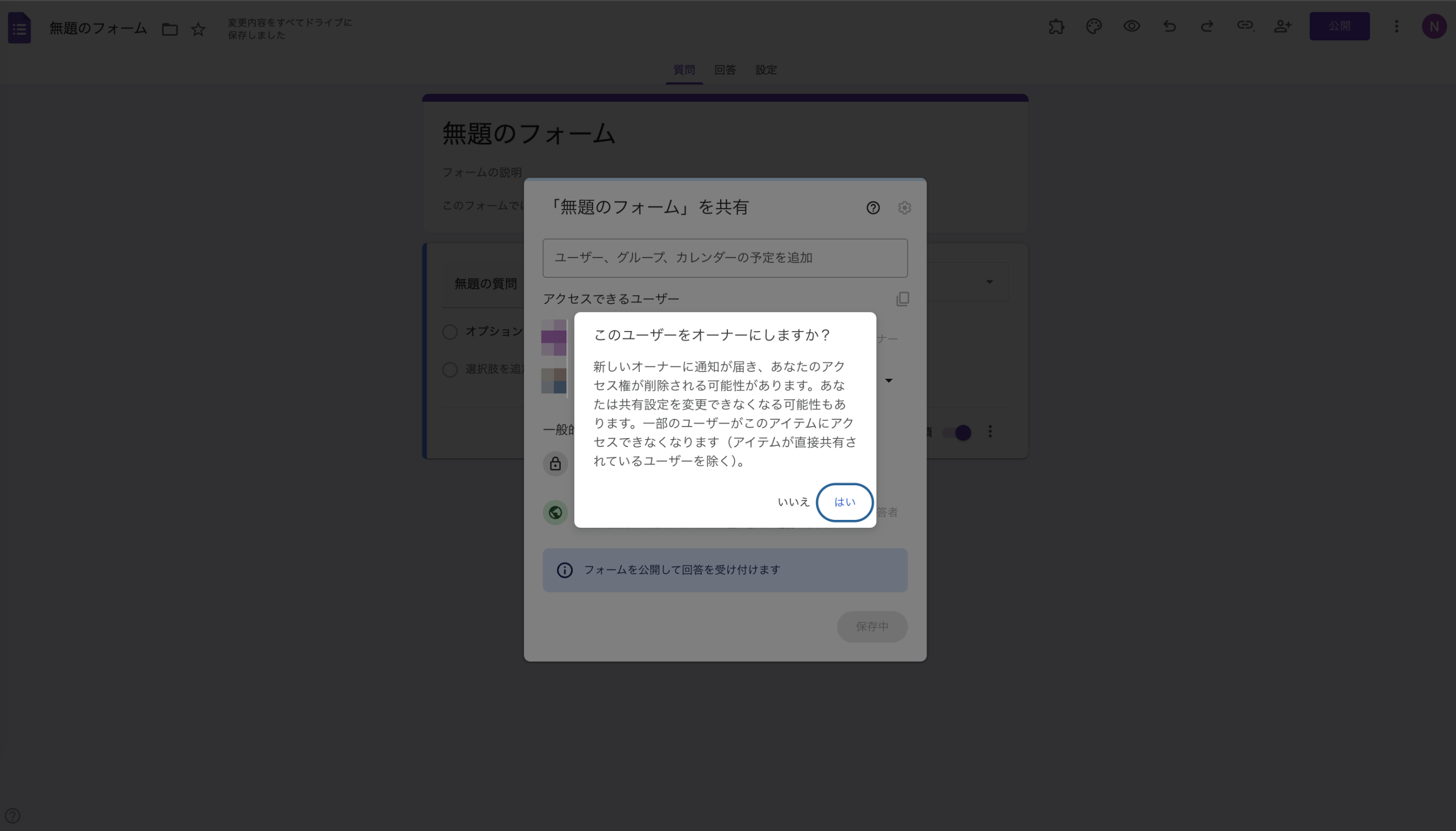
Task: Open the access role dropdown in the dialog
Action: (x=889, y=380)
